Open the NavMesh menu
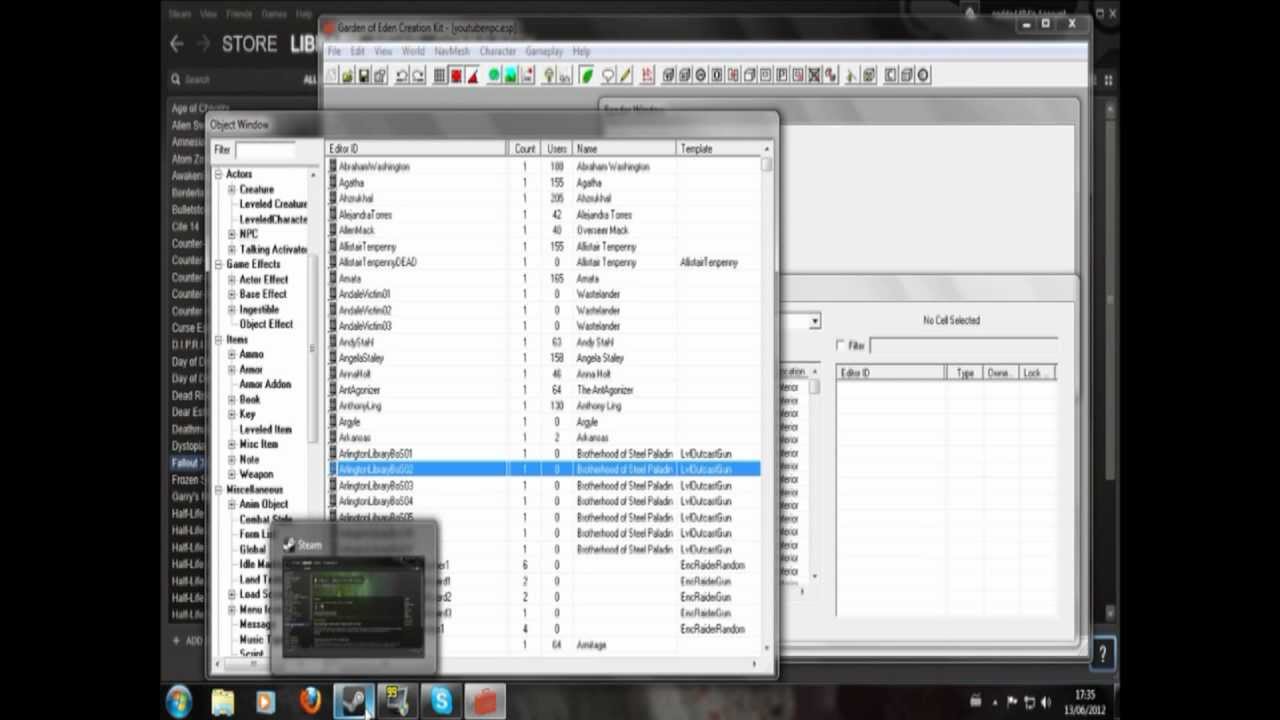Viewport: 1280px width, 720px height. tap(451, 51)
